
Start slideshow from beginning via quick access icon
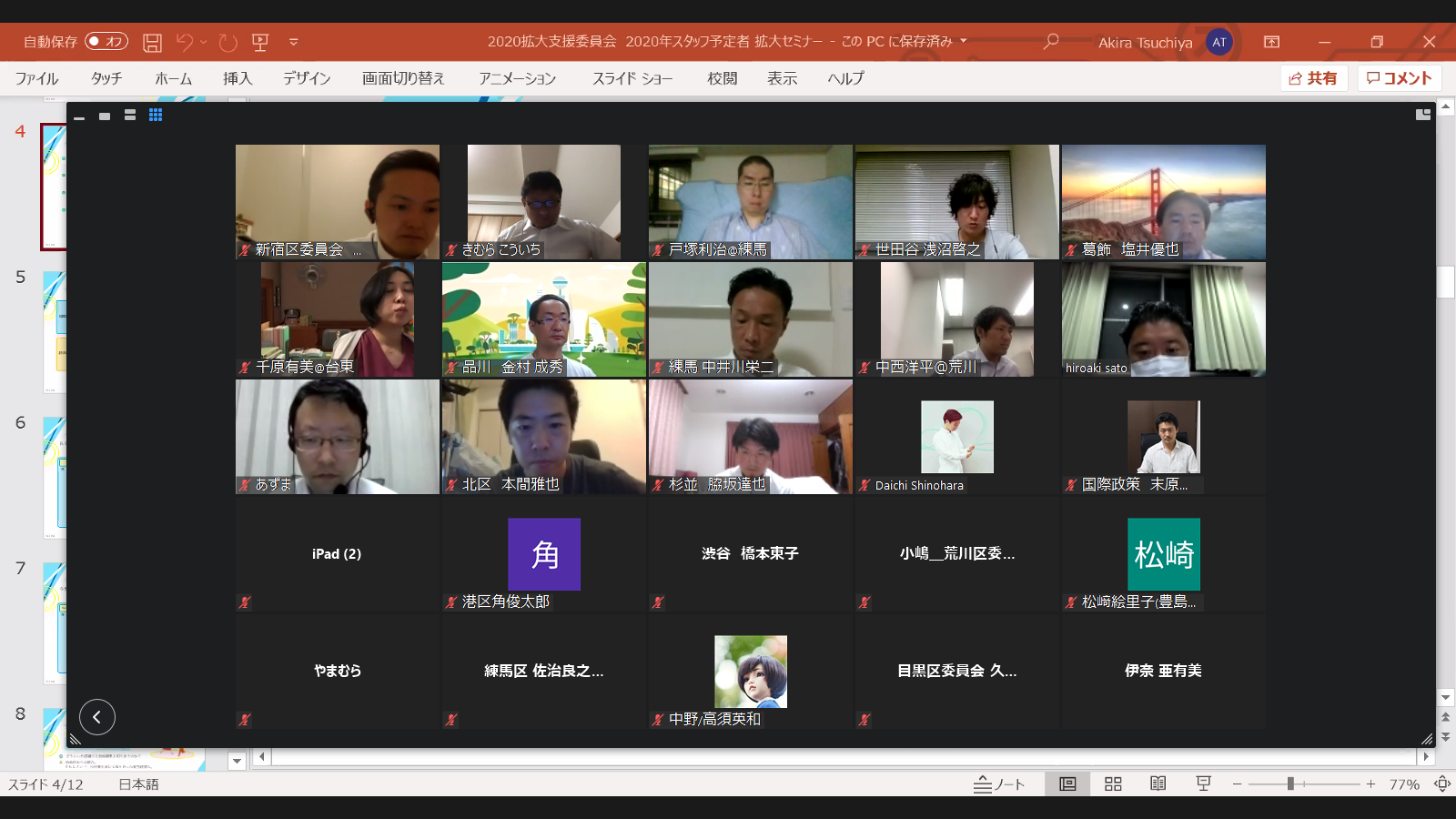pos(261,42)
